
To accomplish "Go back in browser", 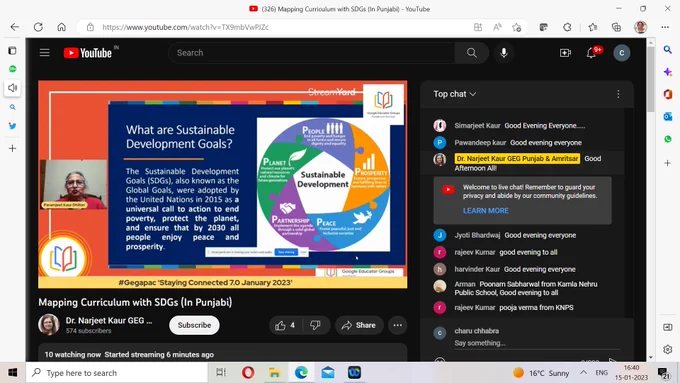I will 15,27.
